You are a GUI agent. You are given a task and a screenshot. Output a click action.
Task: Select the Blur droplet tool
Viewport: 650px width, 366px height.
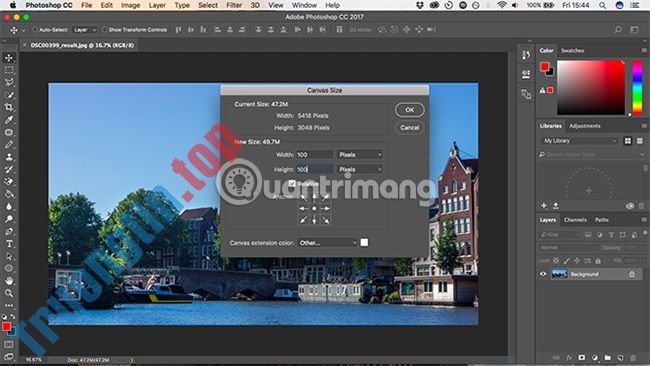[9, 206]
